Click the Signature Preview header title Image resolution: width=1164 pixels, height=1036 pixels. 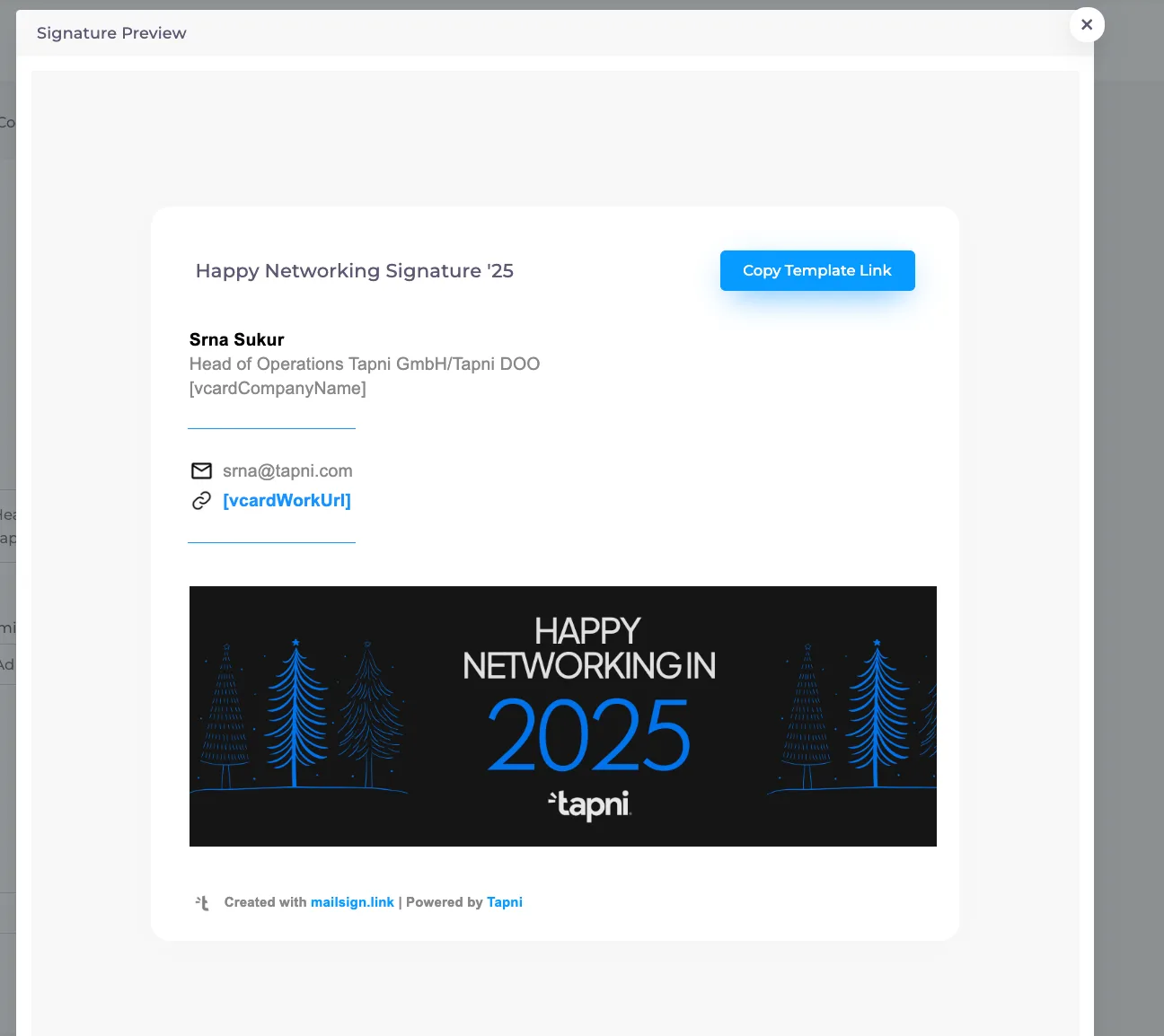pyautogui.click(x=111, y=33)
